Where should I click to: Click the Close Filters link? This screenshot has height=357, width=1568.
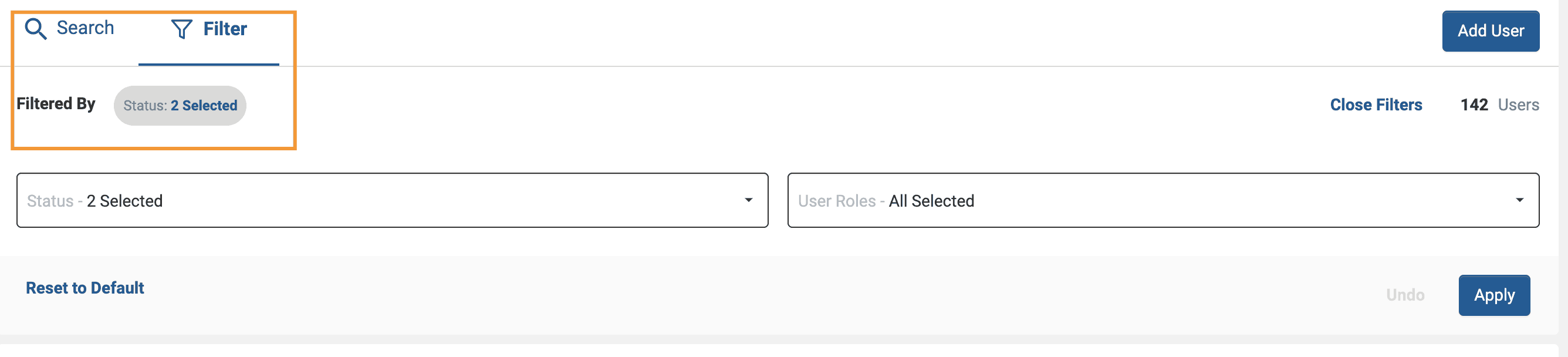pos(1376,105)
